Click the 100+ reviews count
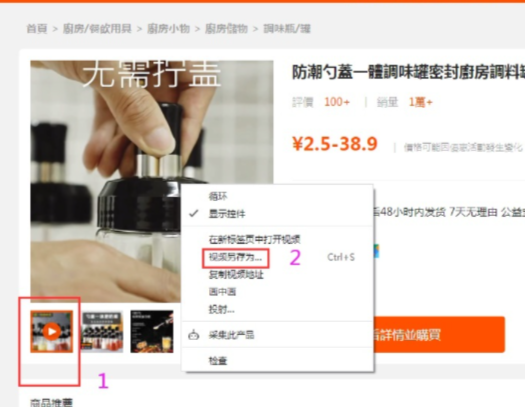The image size is (525, 407). coord(337,102)
